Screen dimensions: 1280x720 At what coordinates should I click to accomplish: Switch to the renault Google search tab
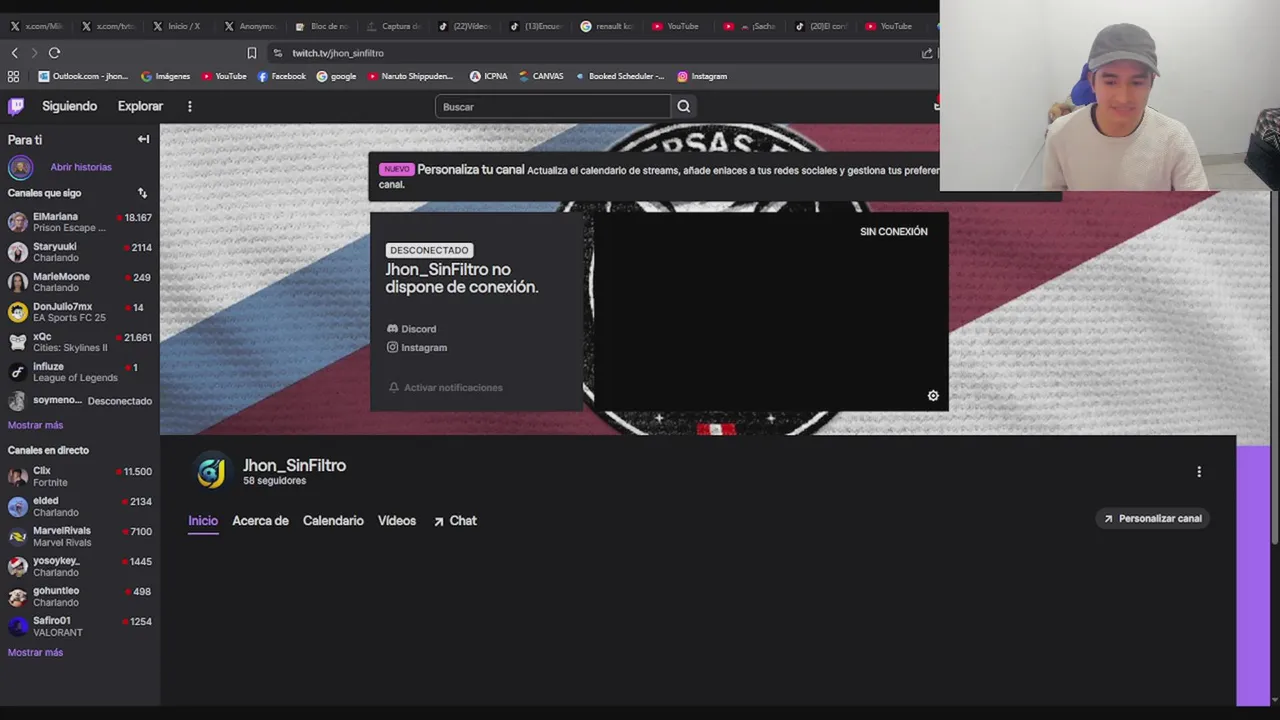pyautogui.click(x=608, y=26)
